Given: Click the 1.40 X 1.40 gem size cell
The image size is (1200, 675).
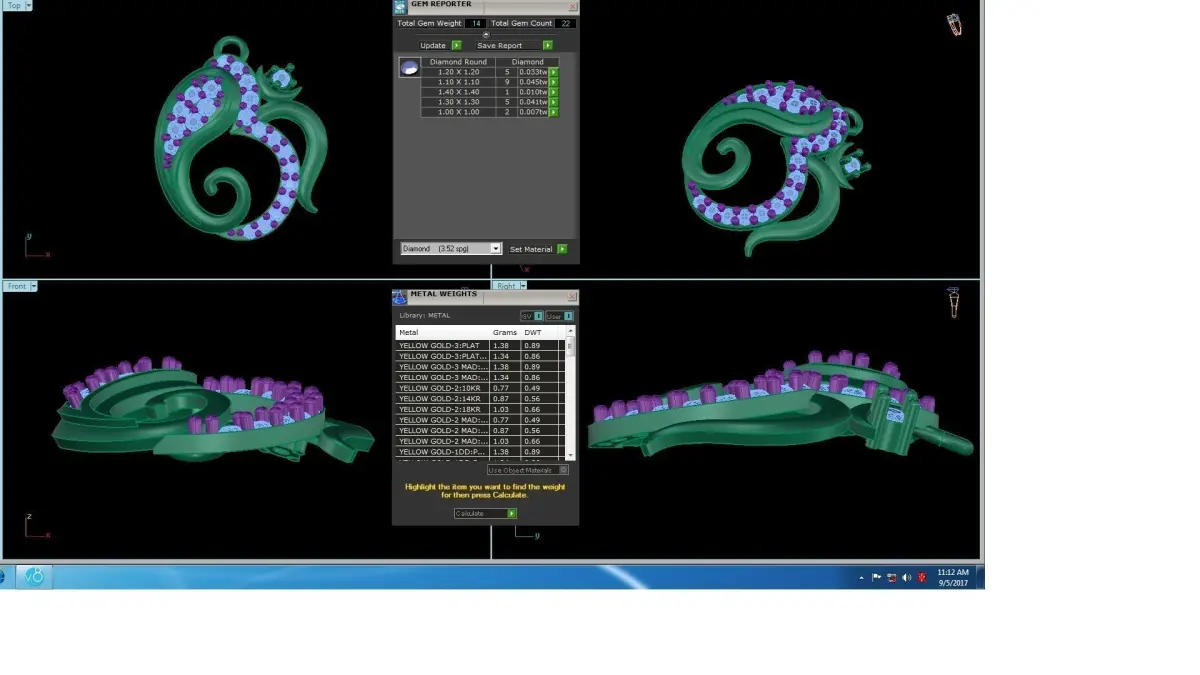Looking at the screenshot, I should (458, 92).
